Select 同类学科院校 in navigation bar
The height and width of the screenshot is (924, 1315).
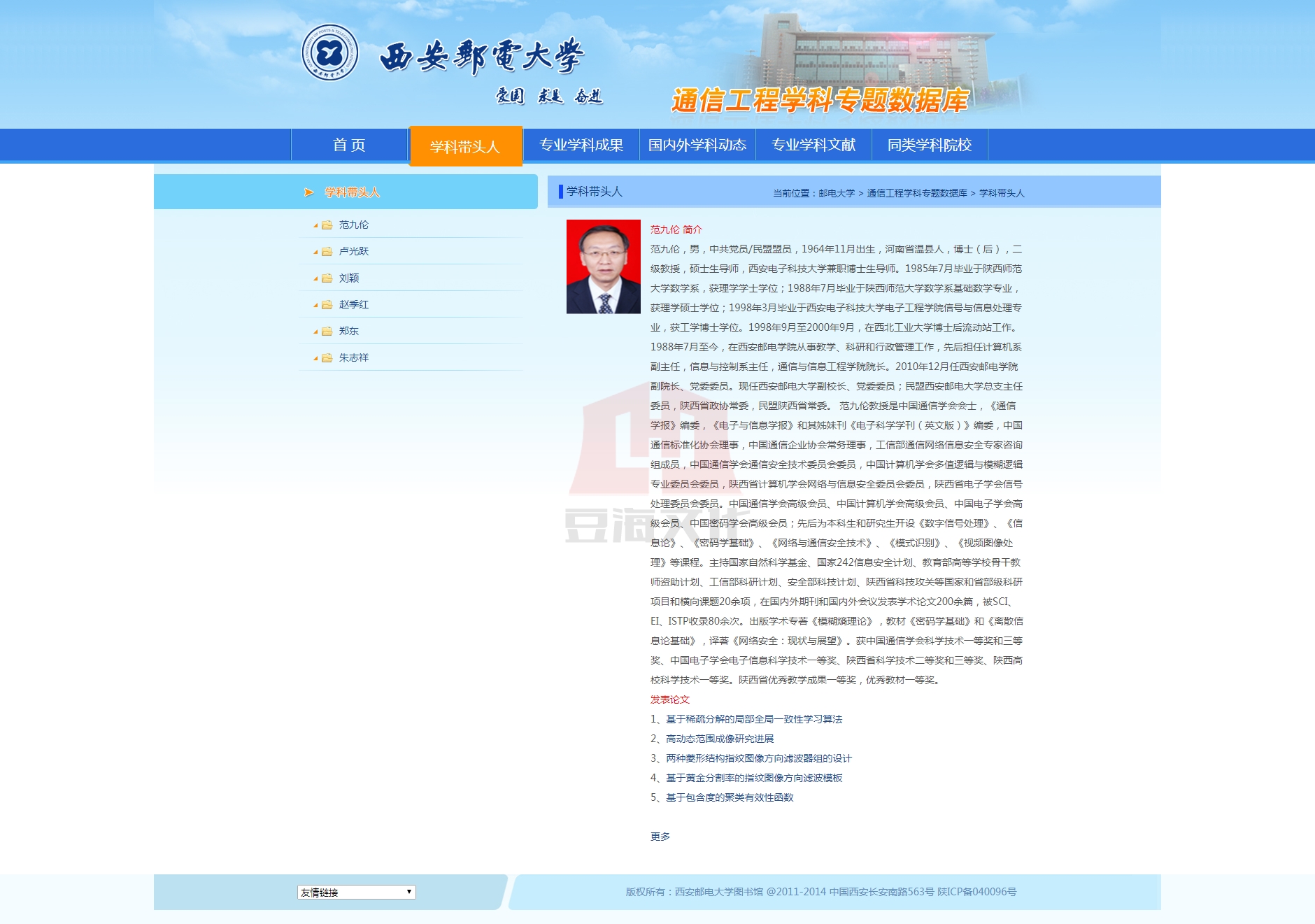(930, 145)
